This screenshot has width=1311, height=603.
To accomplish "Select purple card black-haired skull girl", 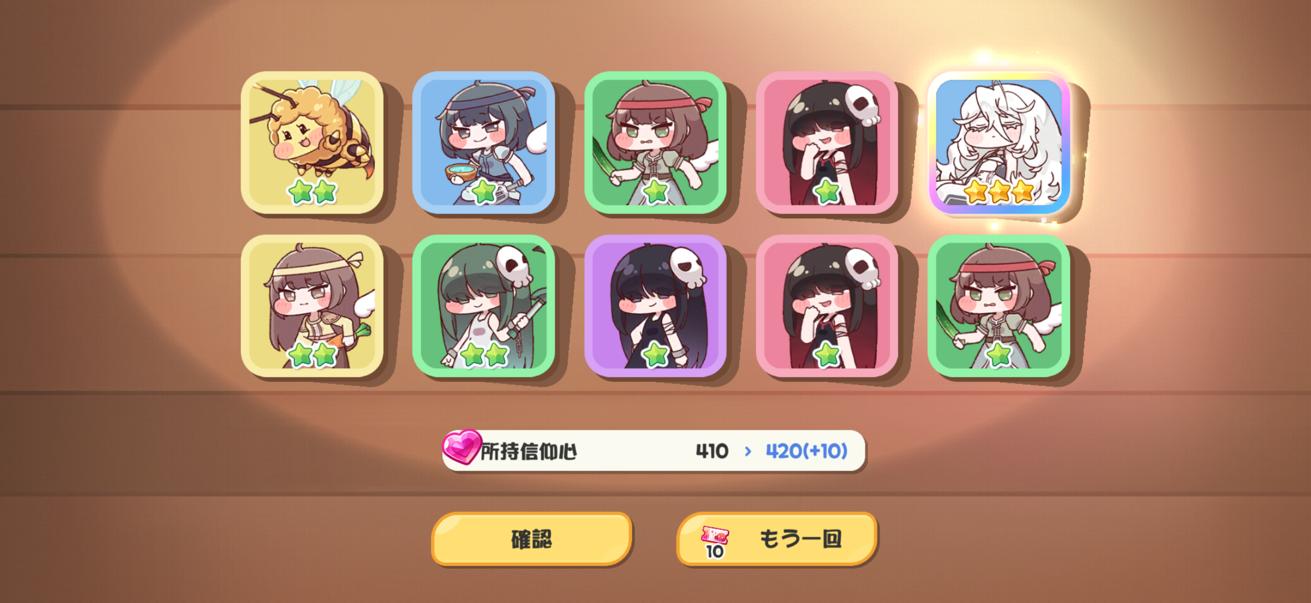I will click(x=655, y=306).
